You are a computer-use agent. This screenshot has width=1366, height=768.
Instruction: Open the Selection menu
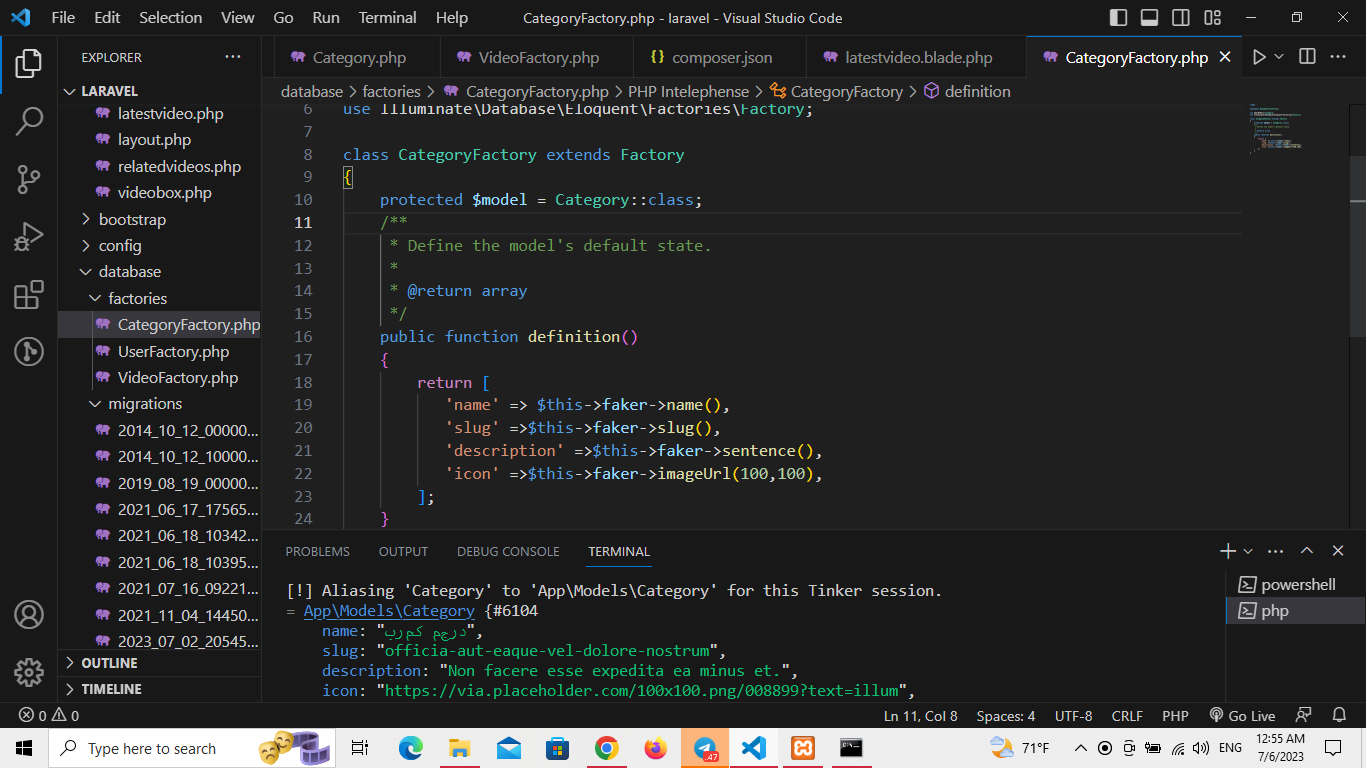[x=170, y=18]
